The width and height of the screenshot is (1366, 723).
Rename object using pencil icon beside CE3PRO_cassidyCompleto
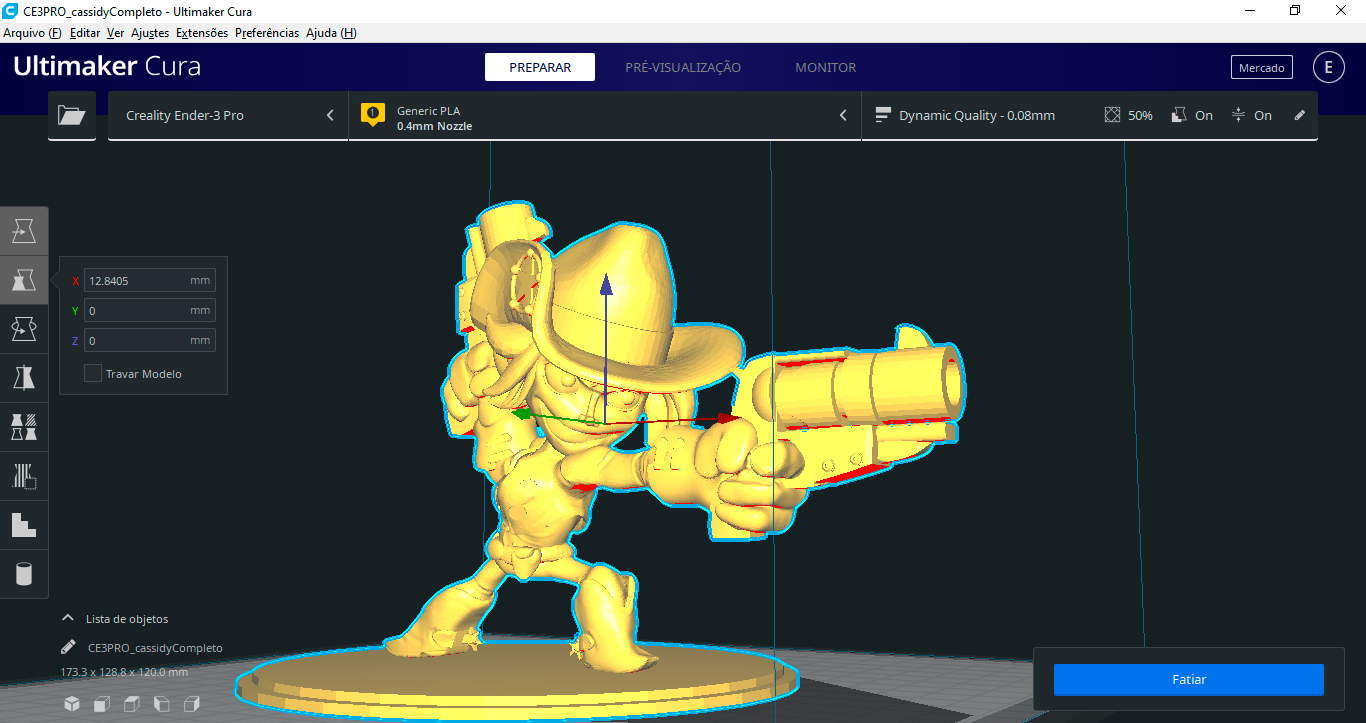[x=68, y=647]
